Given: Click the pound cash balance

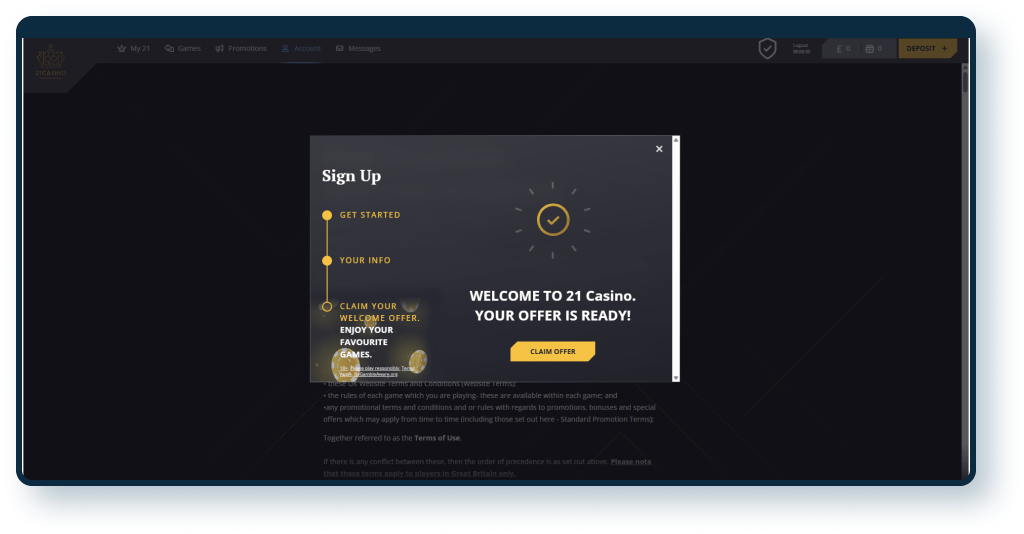Looking at the screenshot, I should point(843,48).
